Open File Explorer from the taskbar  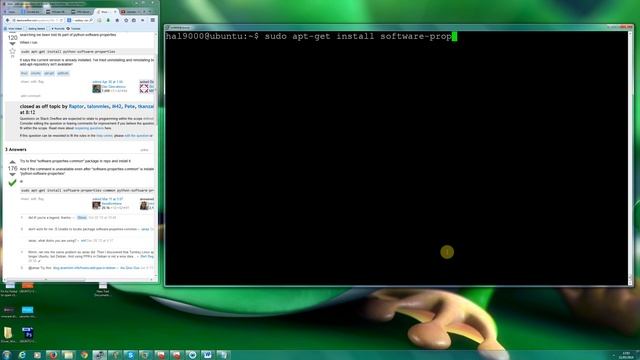click(68, 355)
